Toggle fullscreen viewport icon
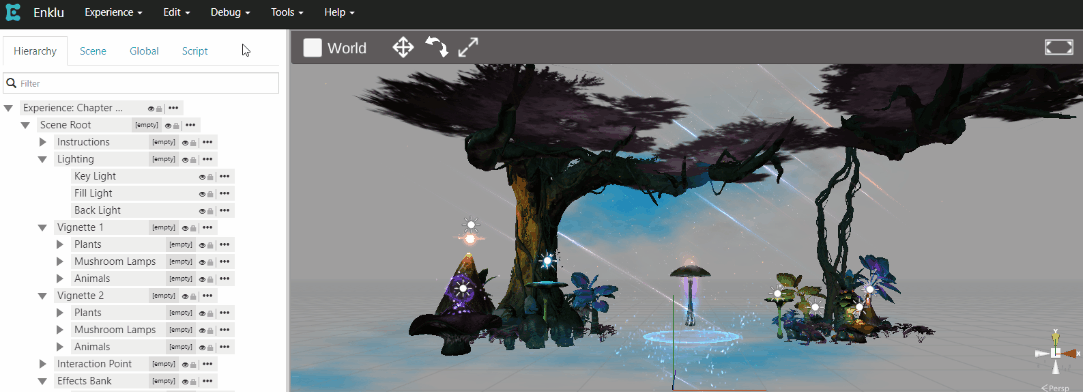The height and width of the screenshot is (392, 1083). click(x=1059, y=47)
